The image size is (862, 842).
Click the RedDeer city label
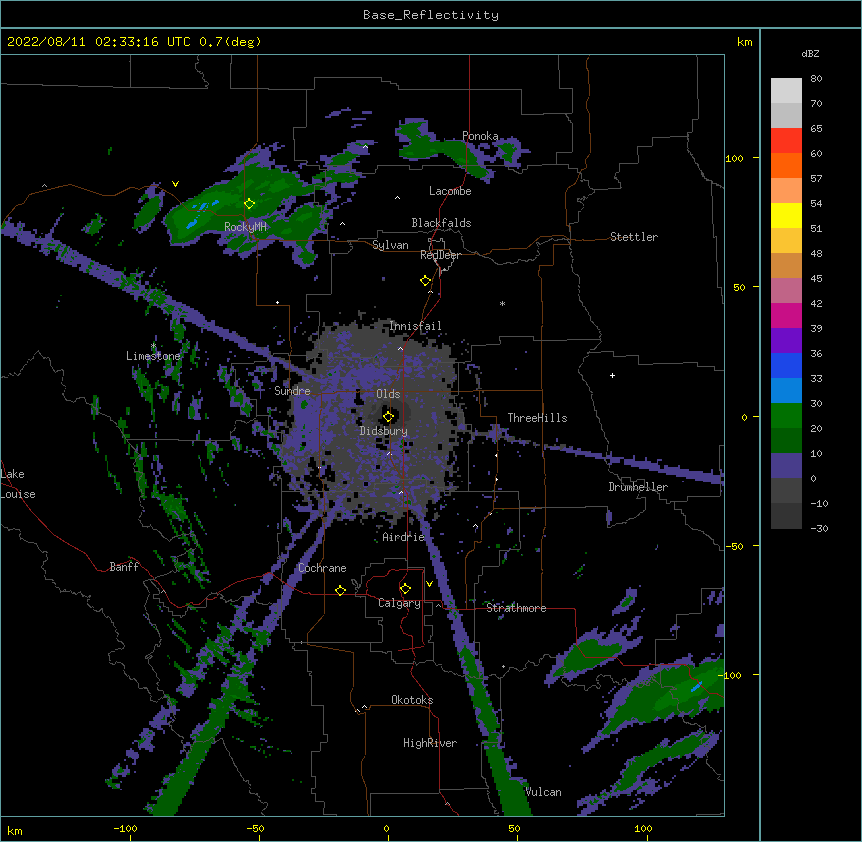tap(440, 255)
